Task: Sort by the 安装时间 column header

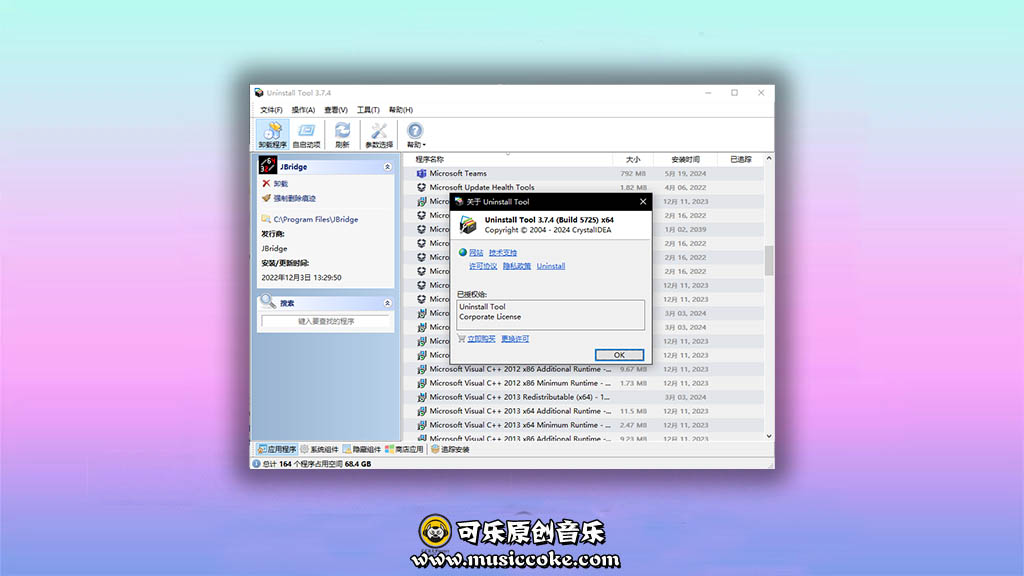Action: point(685,159)
